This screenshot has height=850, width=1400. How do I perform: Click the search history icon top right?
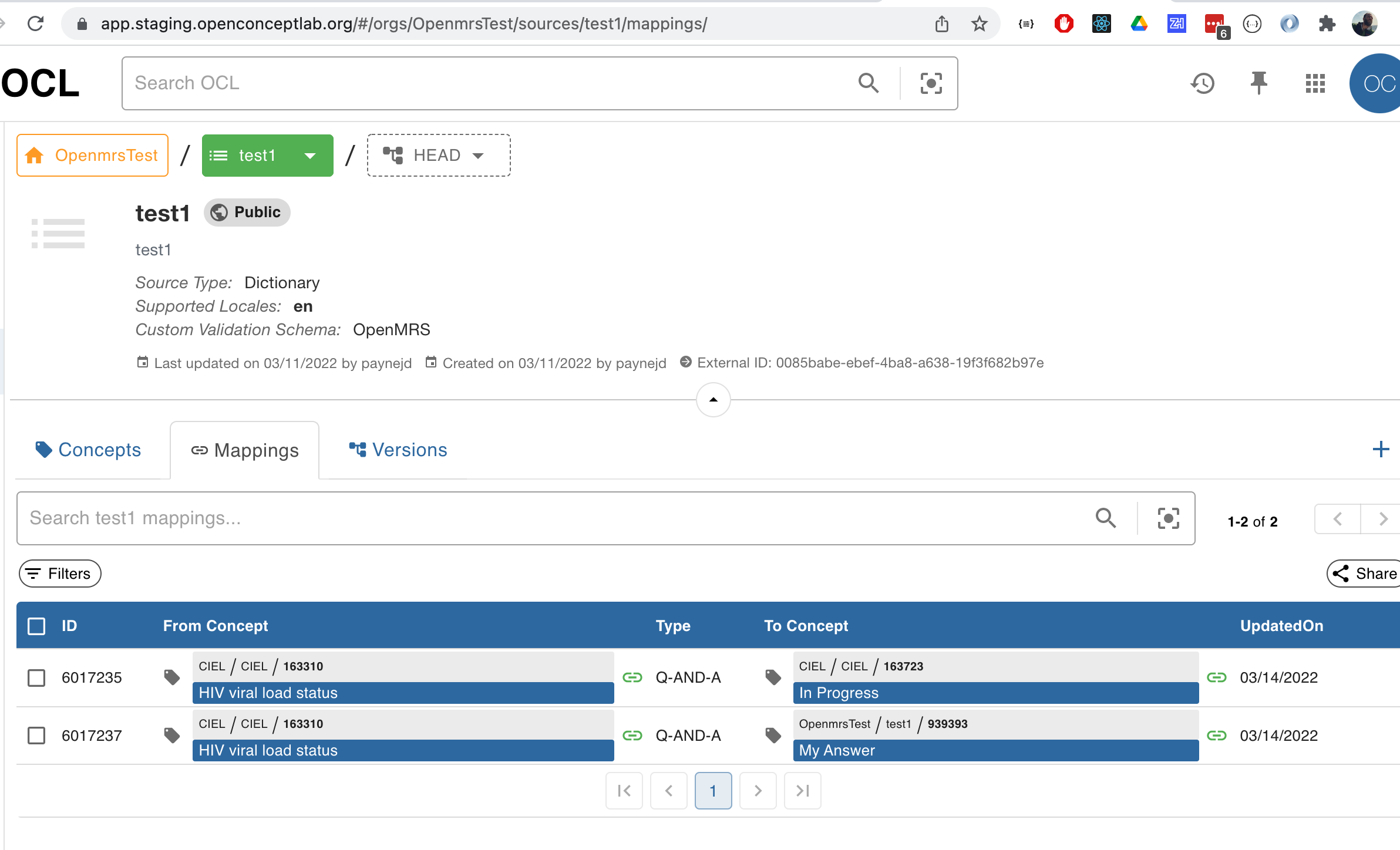[x=1203, y=83]
